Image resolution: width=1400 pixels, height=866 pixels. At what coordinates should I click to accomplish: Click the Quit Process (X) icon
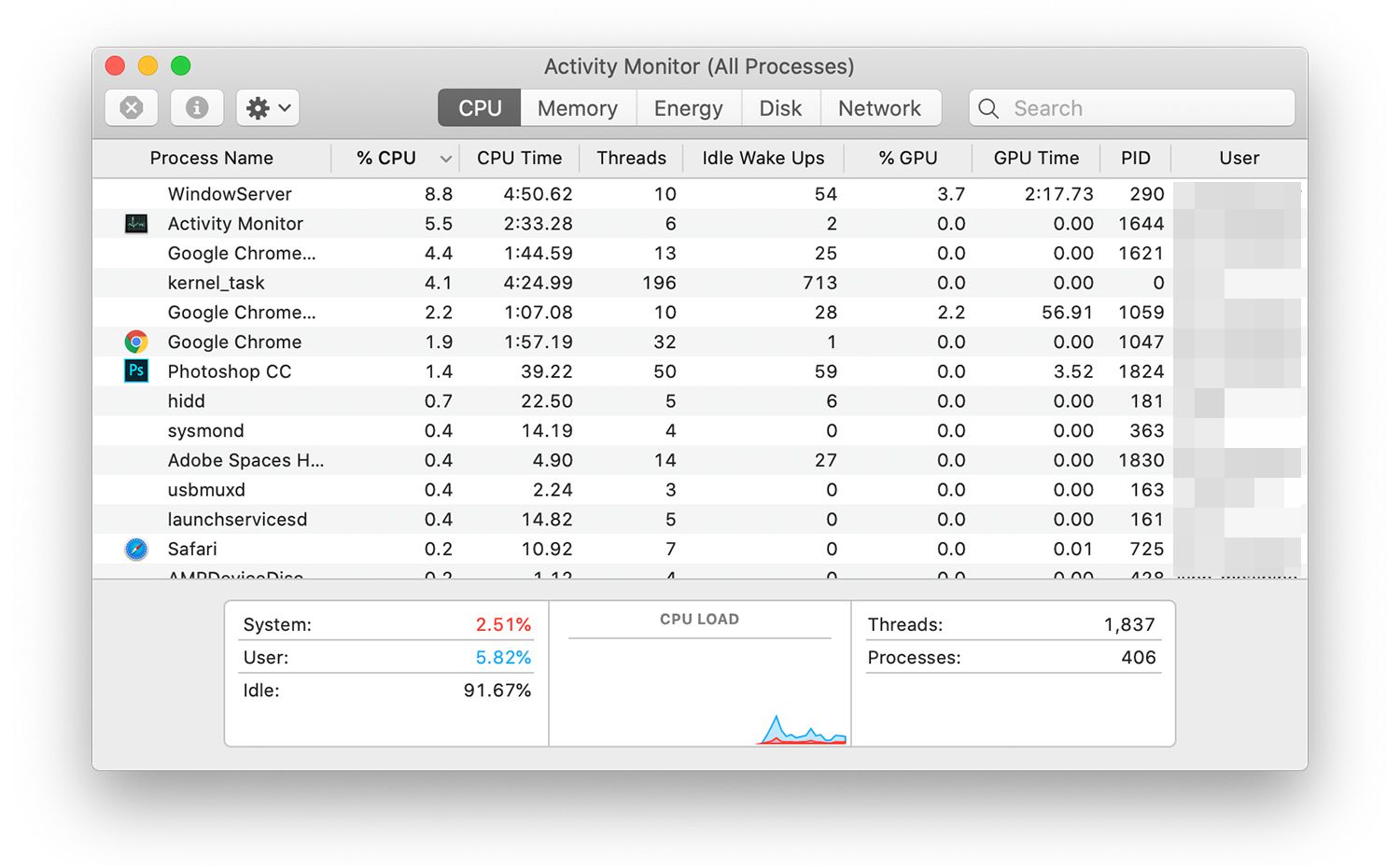(131, 107)
